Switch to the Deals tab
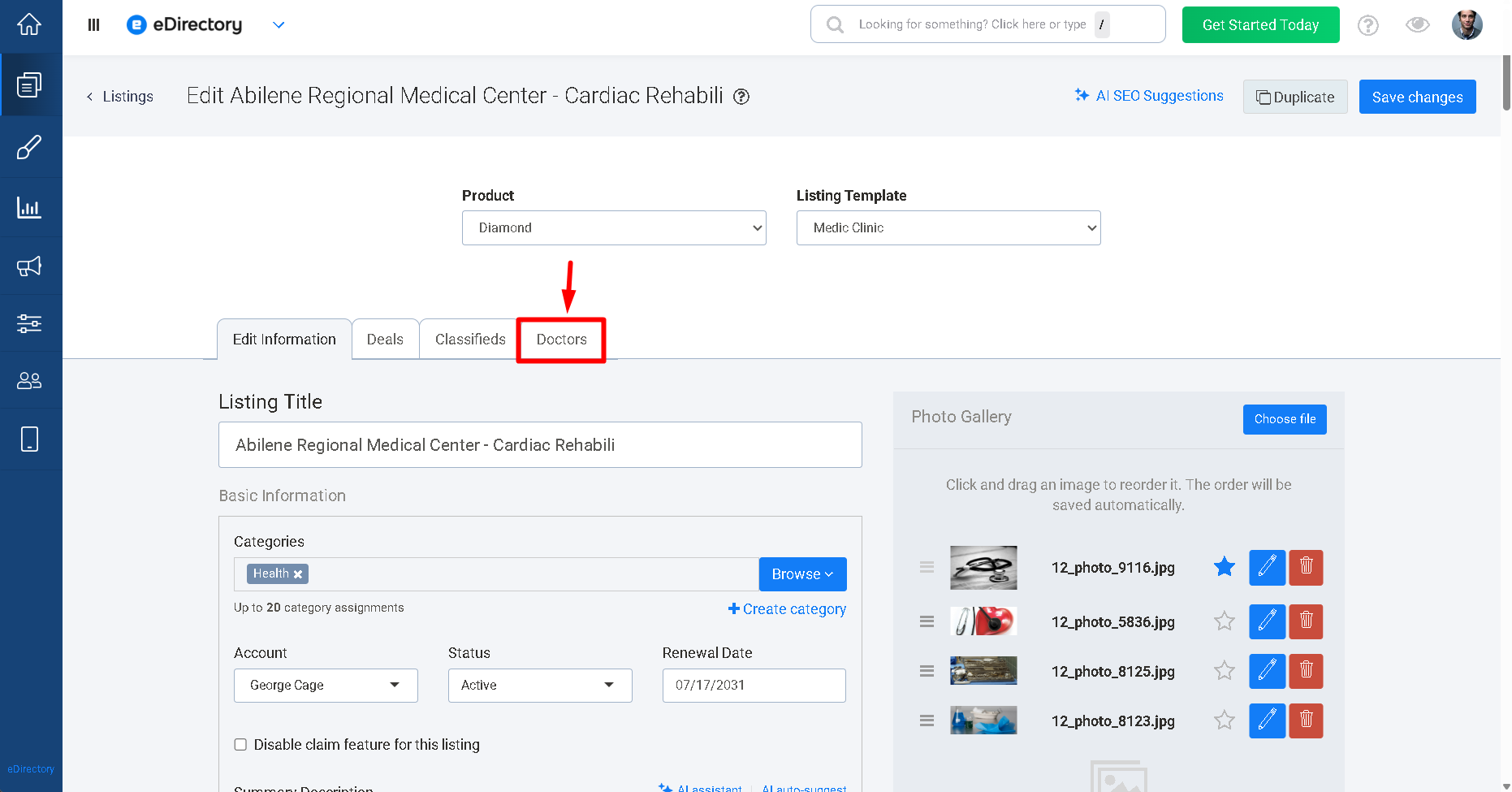 click(x=385, y=340)
